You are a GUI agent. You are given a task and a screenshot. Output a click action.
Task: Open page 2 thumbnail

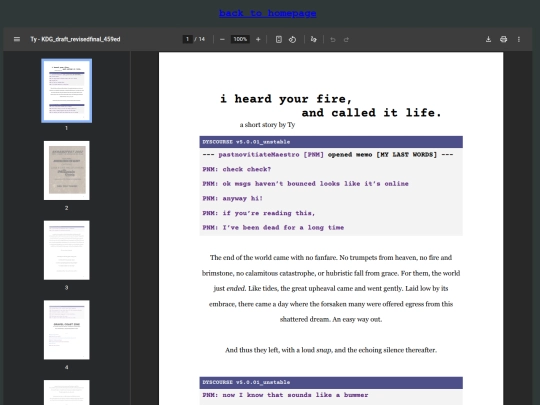(x=66, y=170)
